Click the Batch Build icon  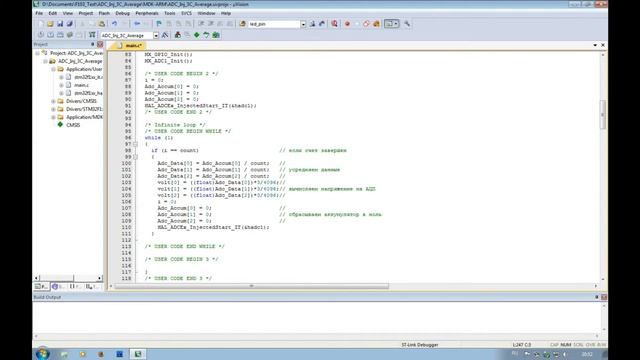click(70, 35)
